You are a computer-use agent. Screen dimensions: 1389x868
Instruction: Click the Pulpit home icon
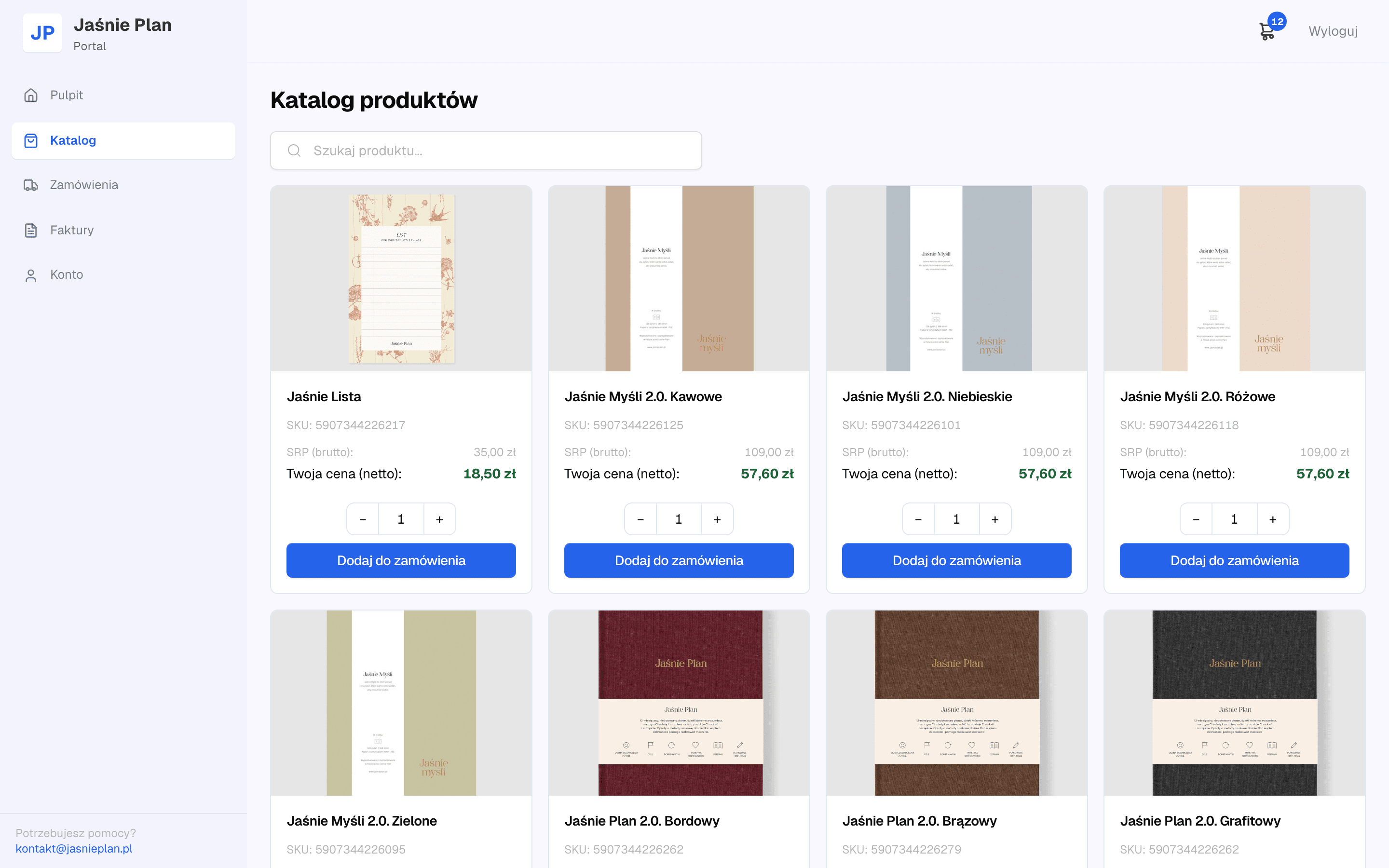[31, 95]
